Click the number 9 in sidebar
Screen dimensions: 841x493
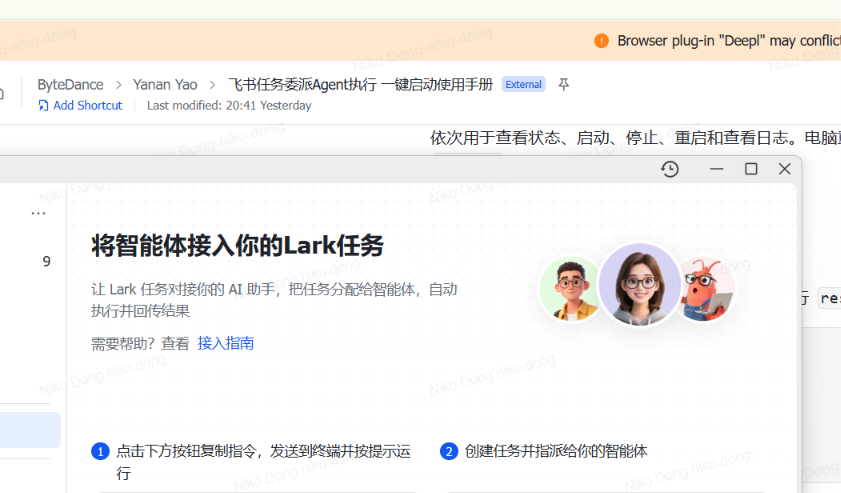(x=47, y=262)
